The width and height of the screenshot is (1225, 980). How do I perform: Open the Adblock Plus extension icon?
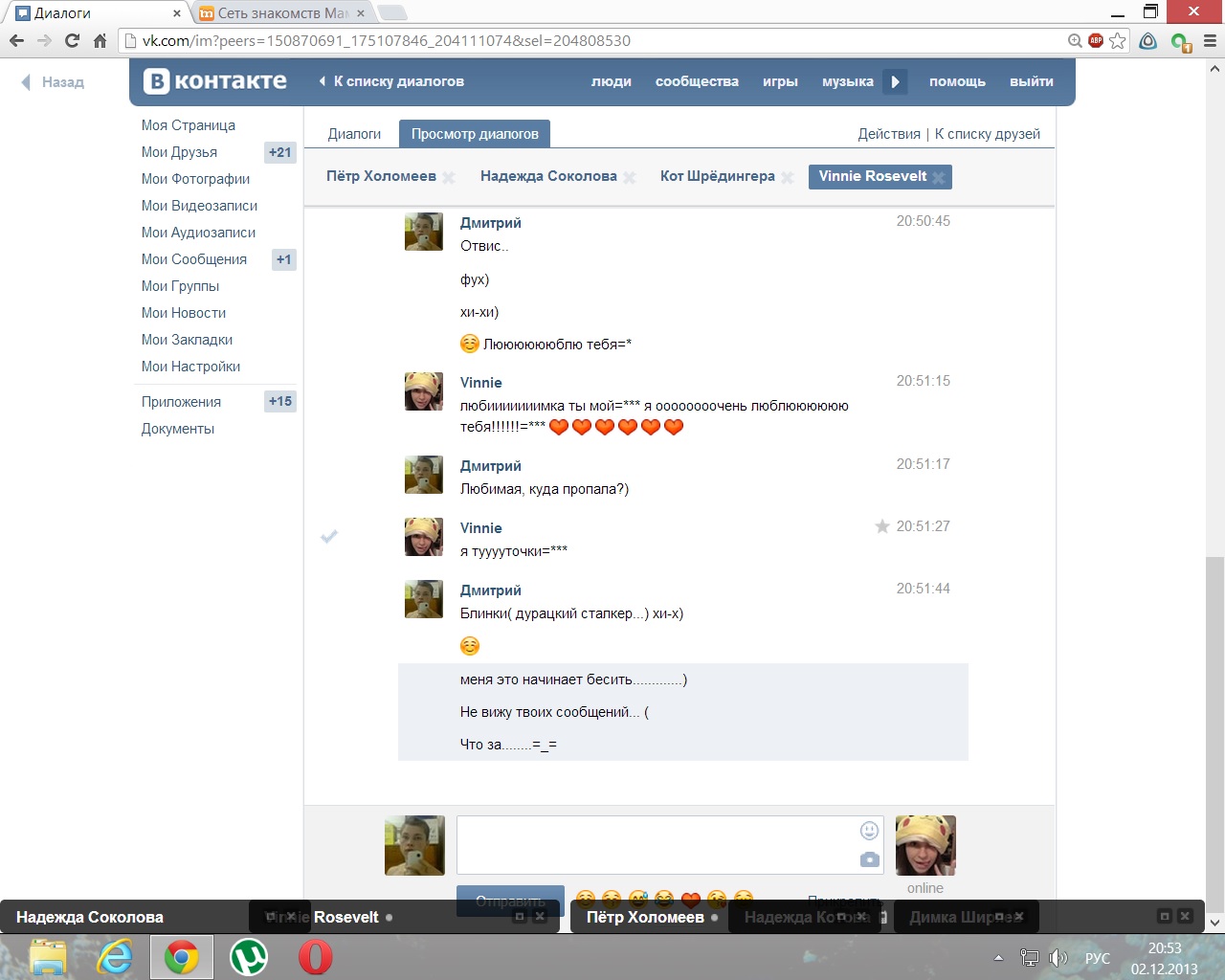[1096, 41]
